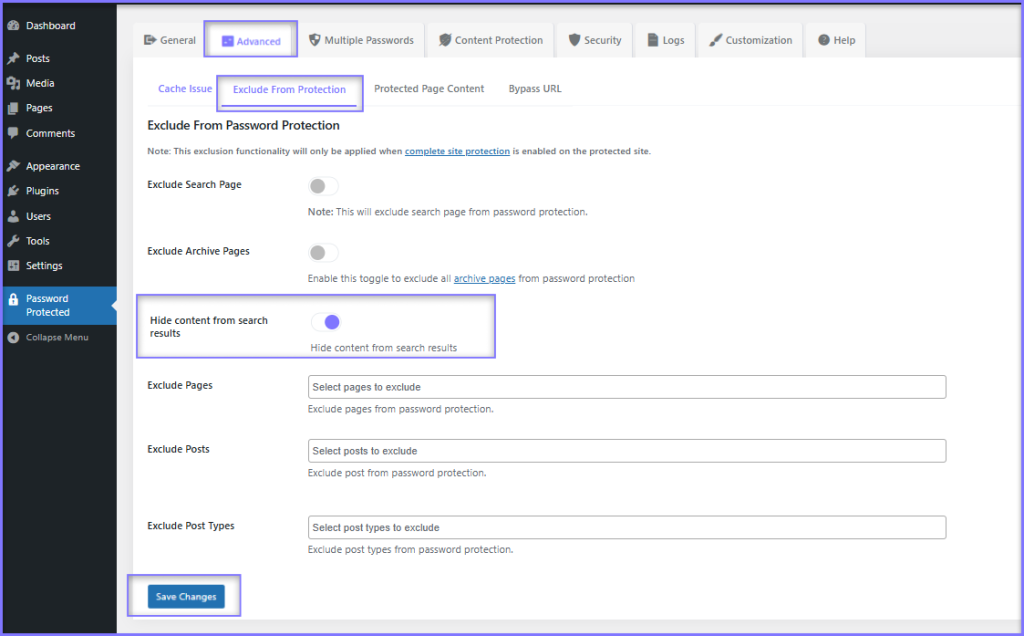1024x636 pixels.
Task: Click the Password Protected lock icon
Action: click(13, 299)
